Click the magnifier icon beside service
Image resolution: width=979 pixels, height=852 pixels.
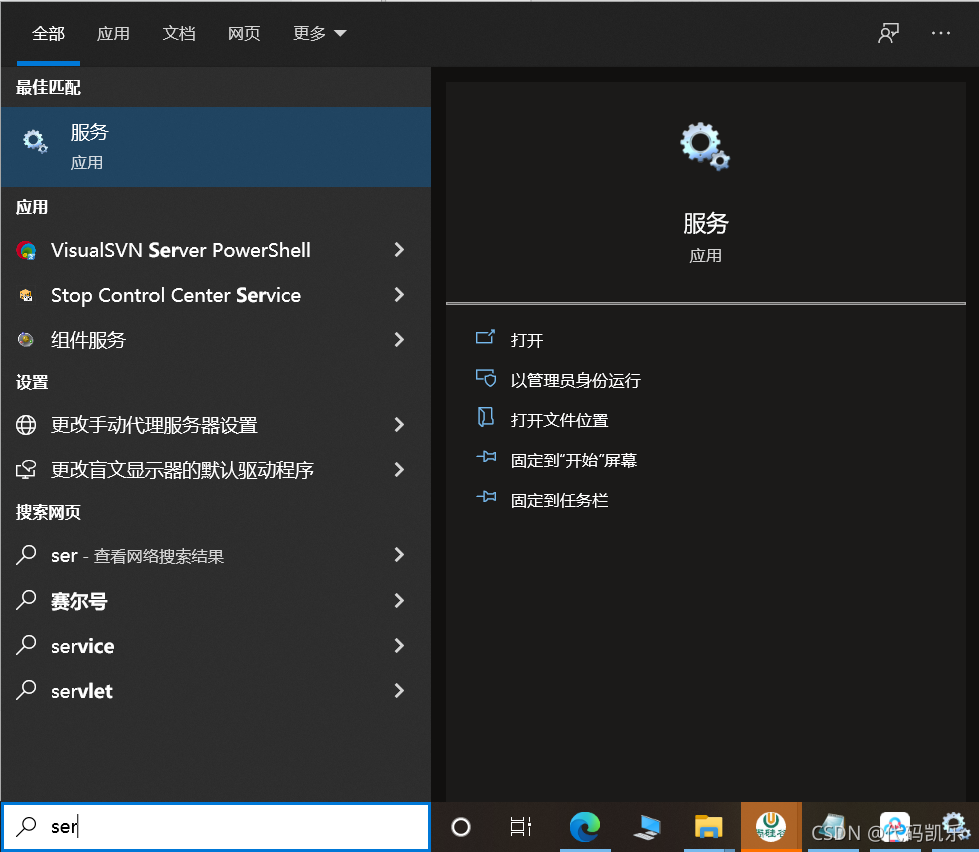26,645
